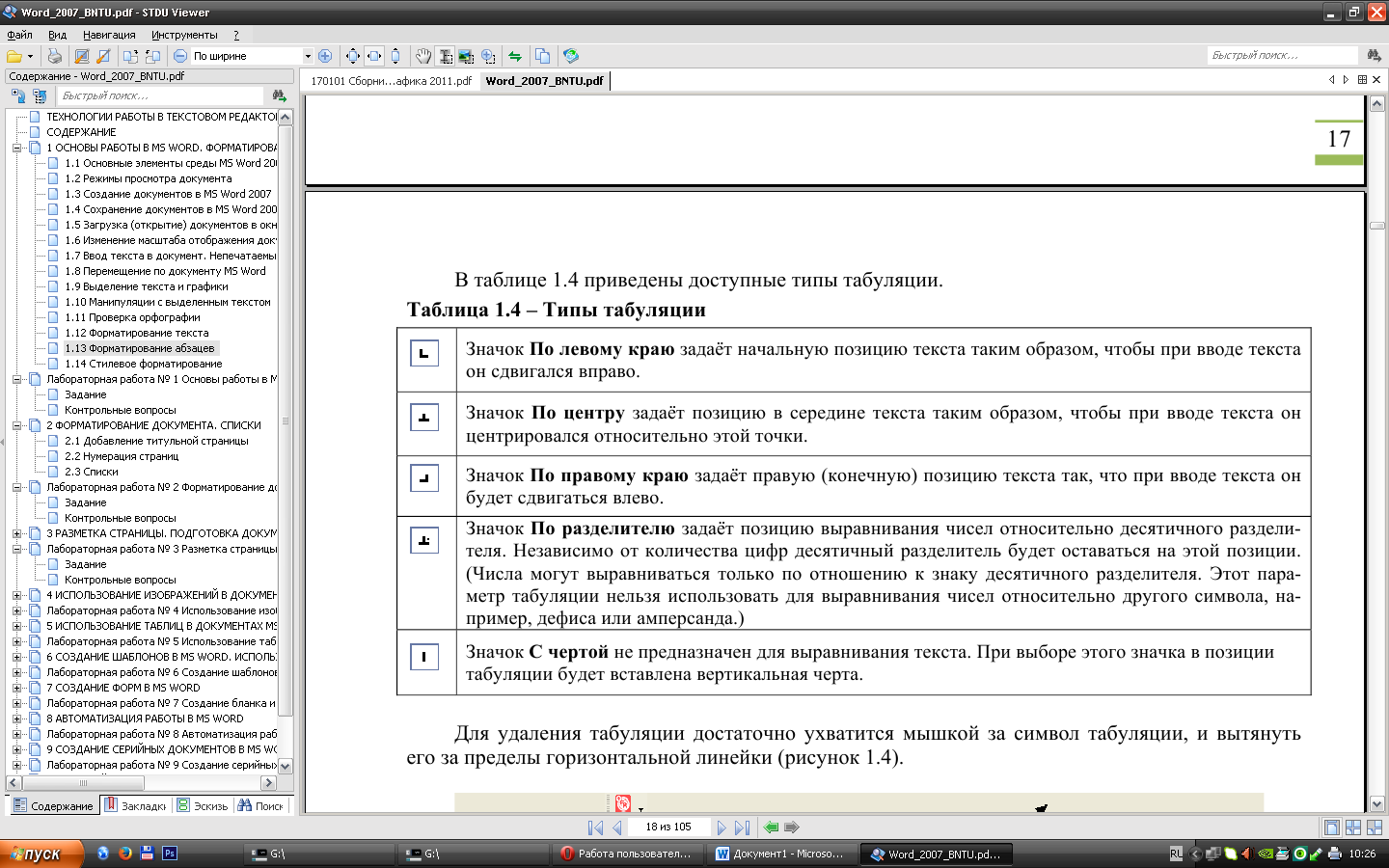Screen dimensions: 1389x868
Task: Switch to the Закладки panel tab
Action: tap(136, 805)
